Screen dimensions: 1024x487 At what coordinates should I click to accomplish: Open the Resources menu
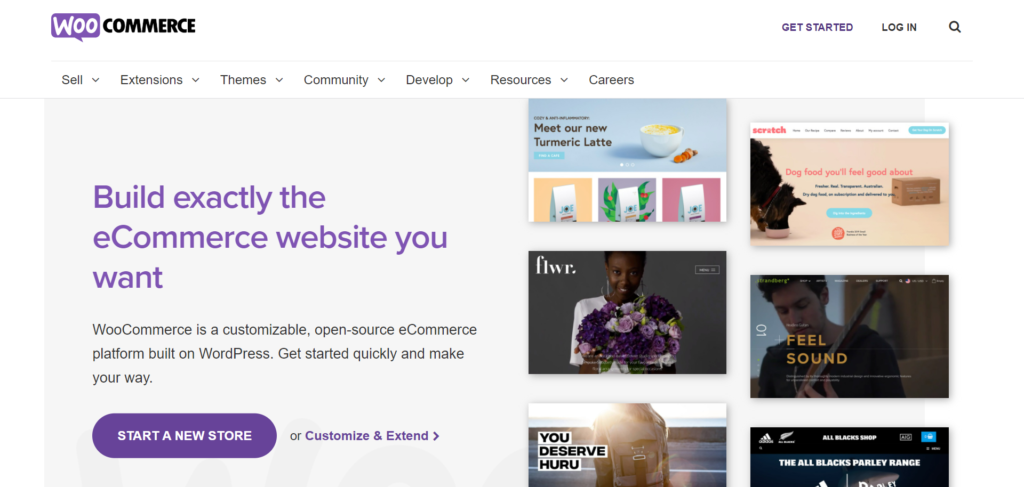(x=520, y=80)
